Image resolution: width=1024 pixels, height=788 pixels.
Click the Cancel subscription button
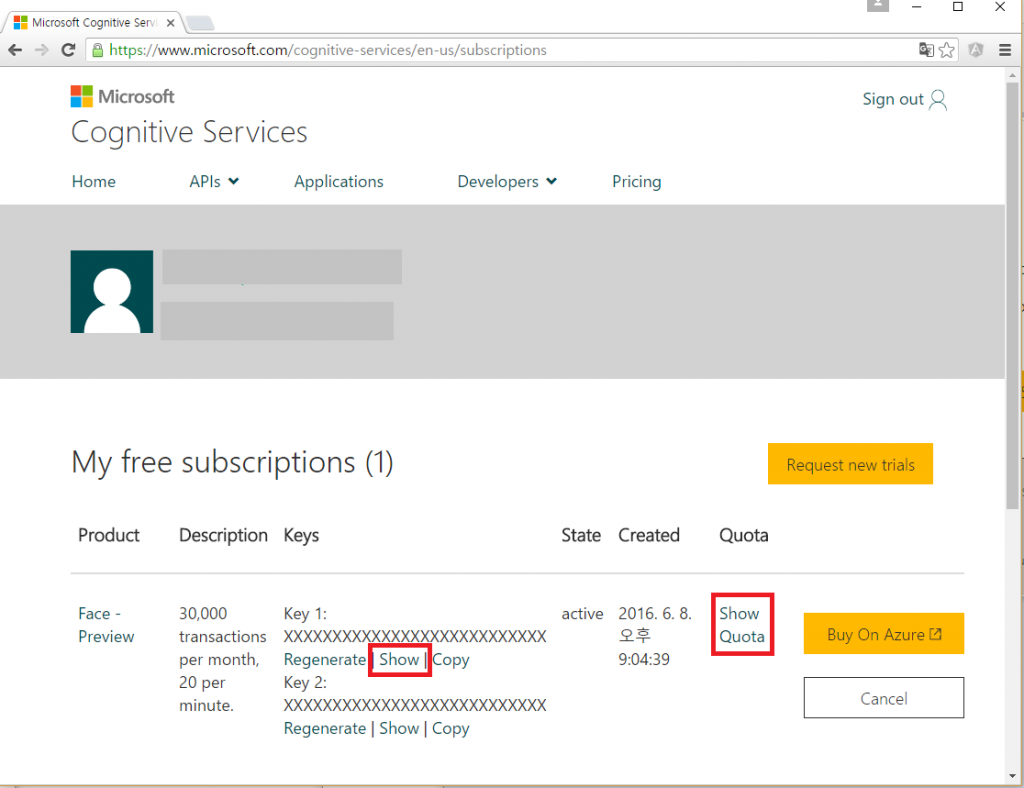(883, 698)
